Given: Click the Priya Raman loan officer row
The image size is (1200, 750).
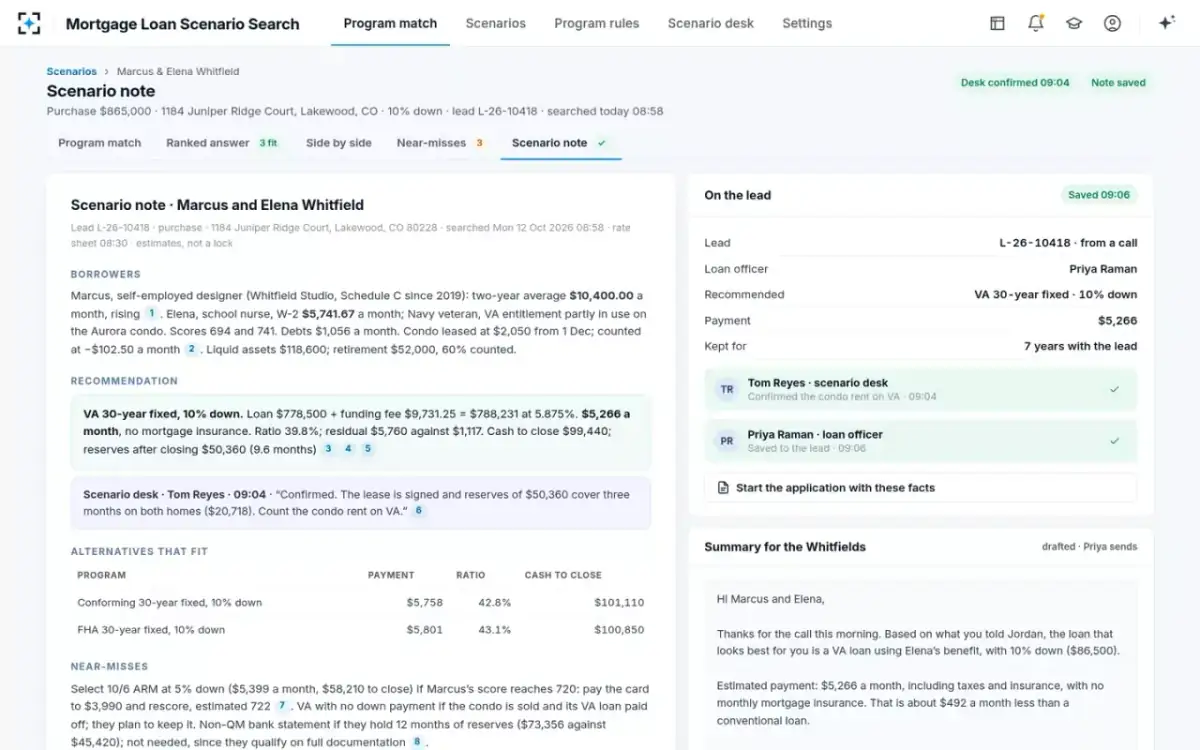Looking at the screenshot, I should coord(921,441).
